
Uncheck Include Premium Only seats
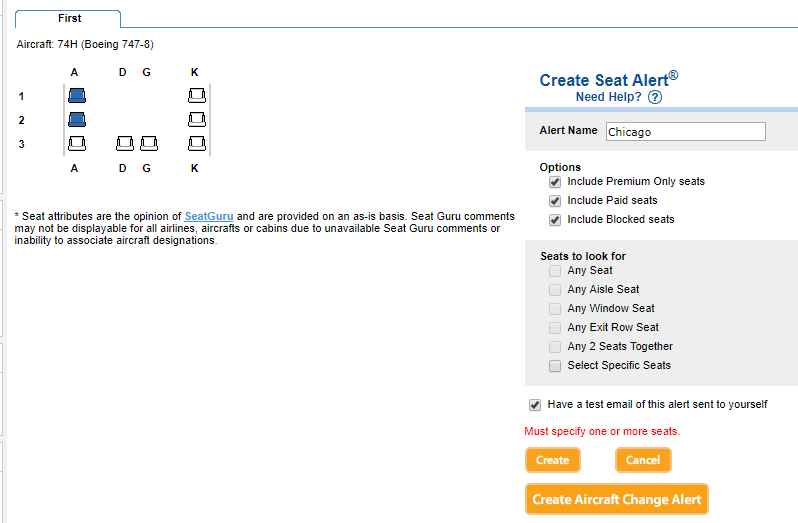[x=555, y=182]
